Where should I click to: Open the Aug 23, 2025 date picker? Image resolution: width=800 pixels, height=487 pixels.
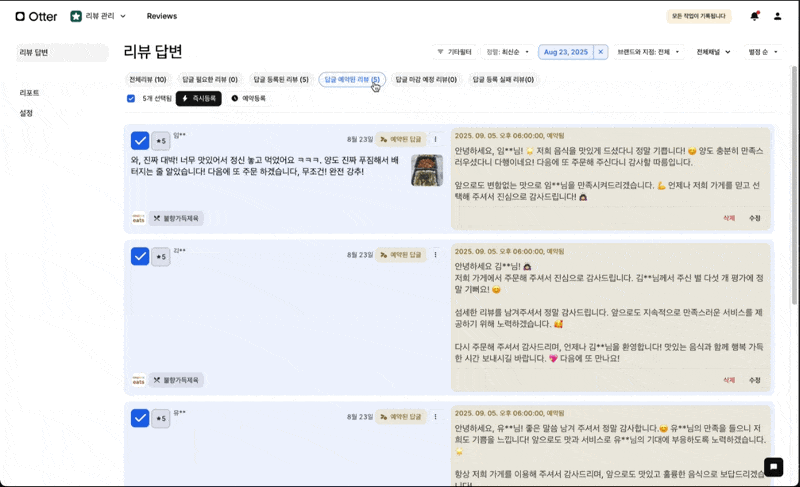pos(566,52)
